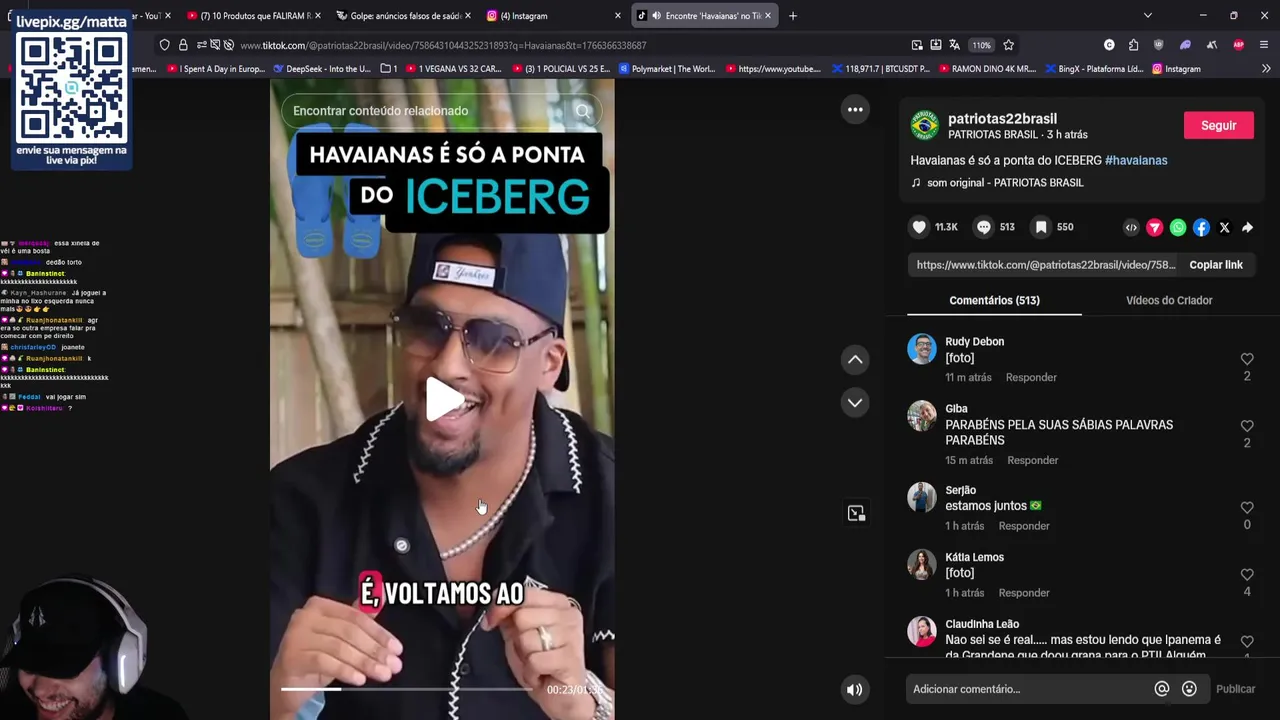The height and width of the screenshot is (720, 1280).
Task: Insert a mention with the @ icon
Action: coord(1162,689)
